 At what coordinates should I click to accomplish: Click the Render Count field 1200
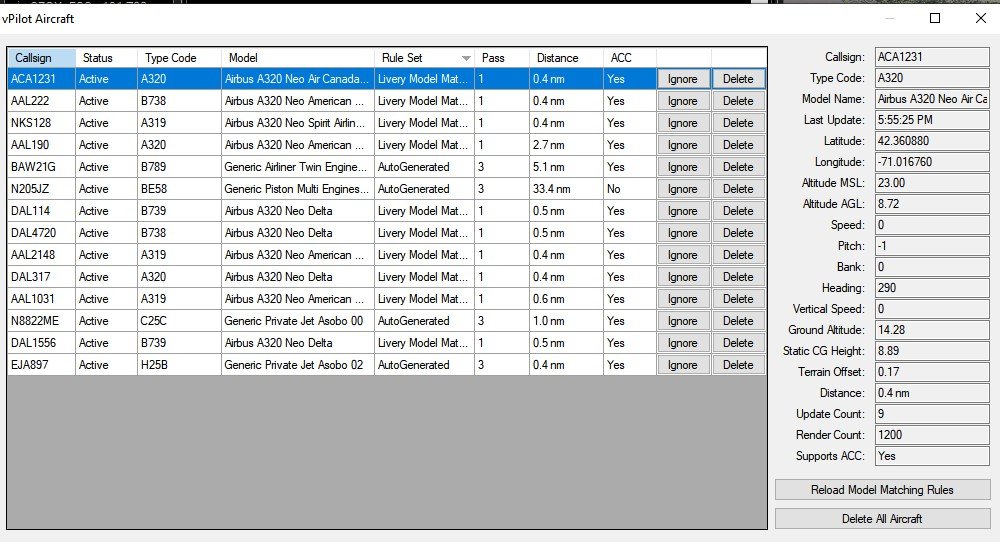[x=932, y=435]
